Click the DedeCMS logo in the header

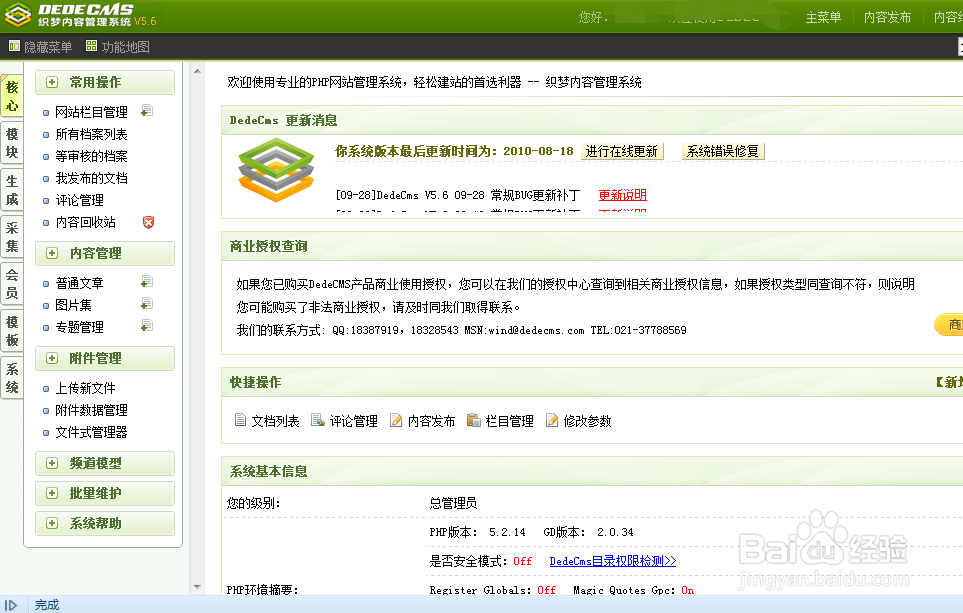[x=82, y=15]
